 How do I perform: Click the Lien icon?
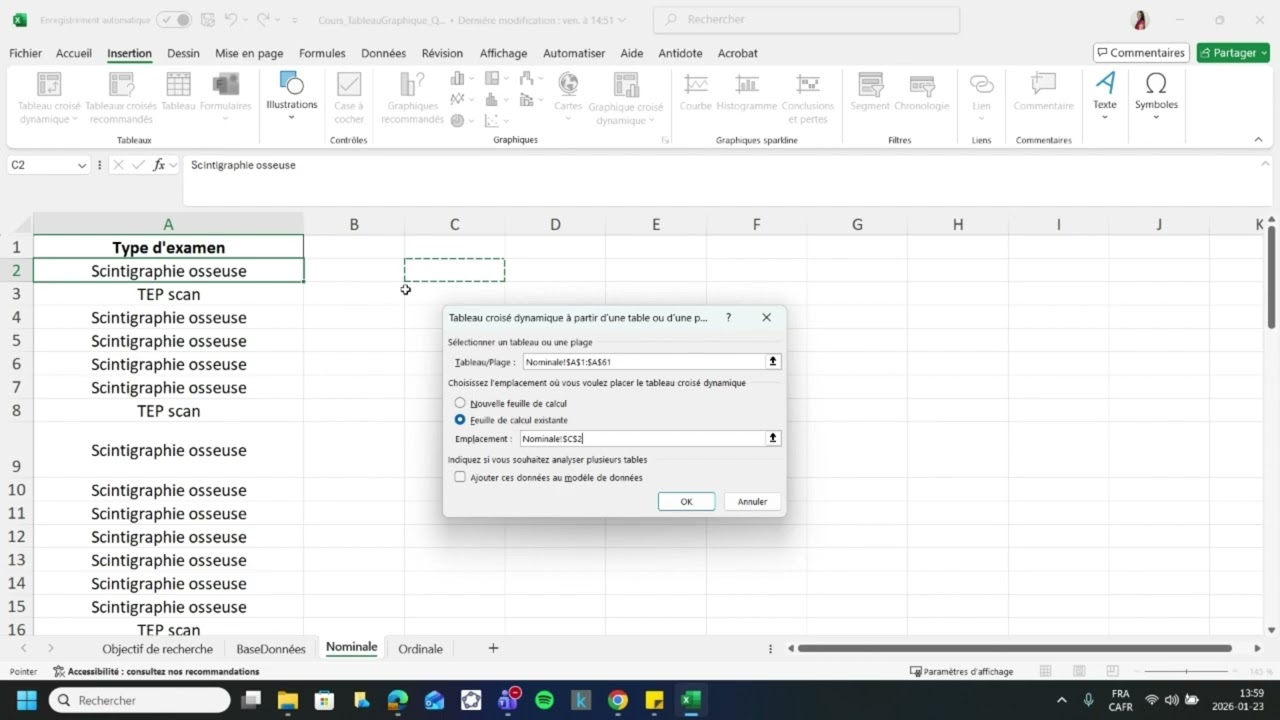(982, 84)
